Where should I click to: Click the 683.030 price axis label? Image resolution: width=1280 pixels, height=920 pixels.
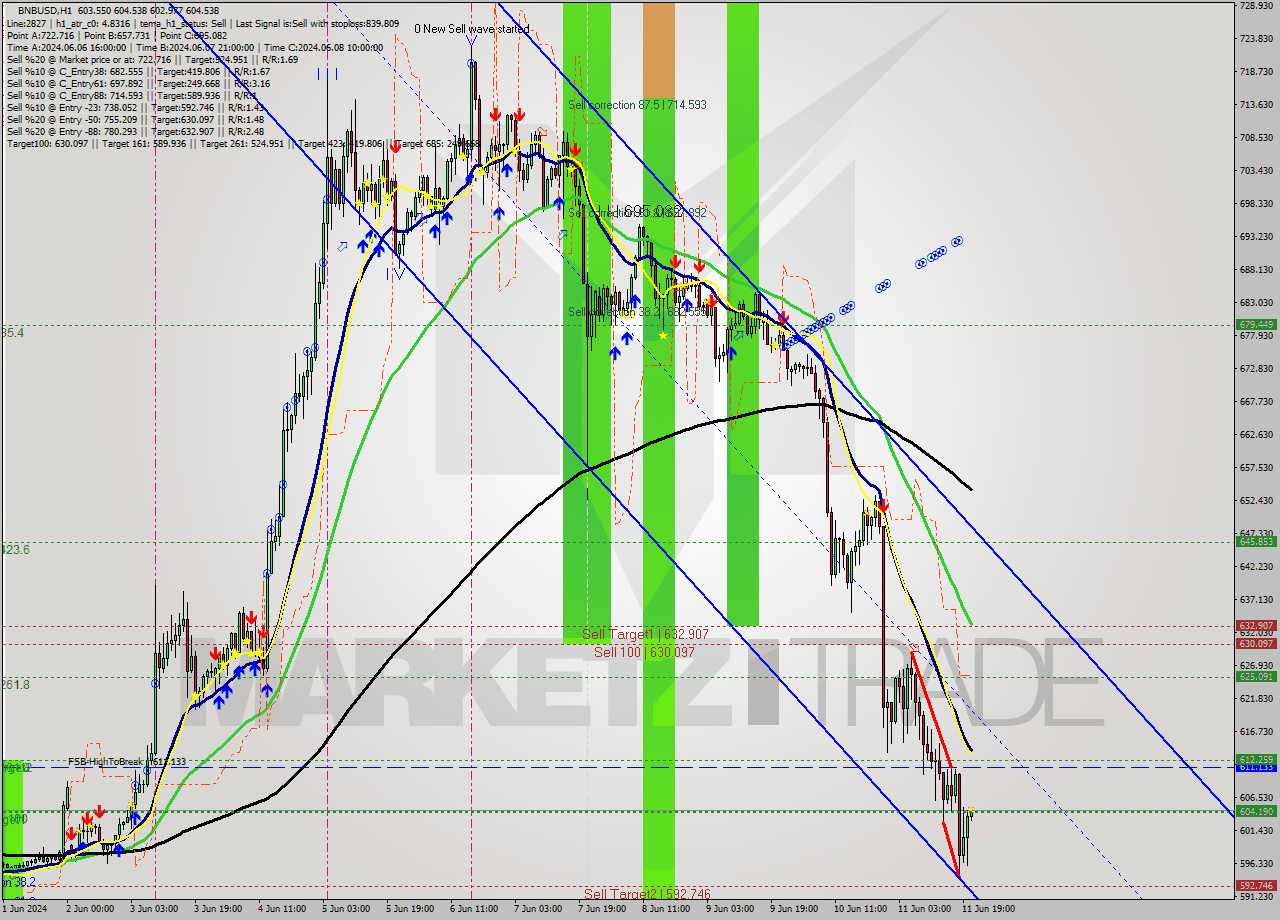[x=1256, y=303]
